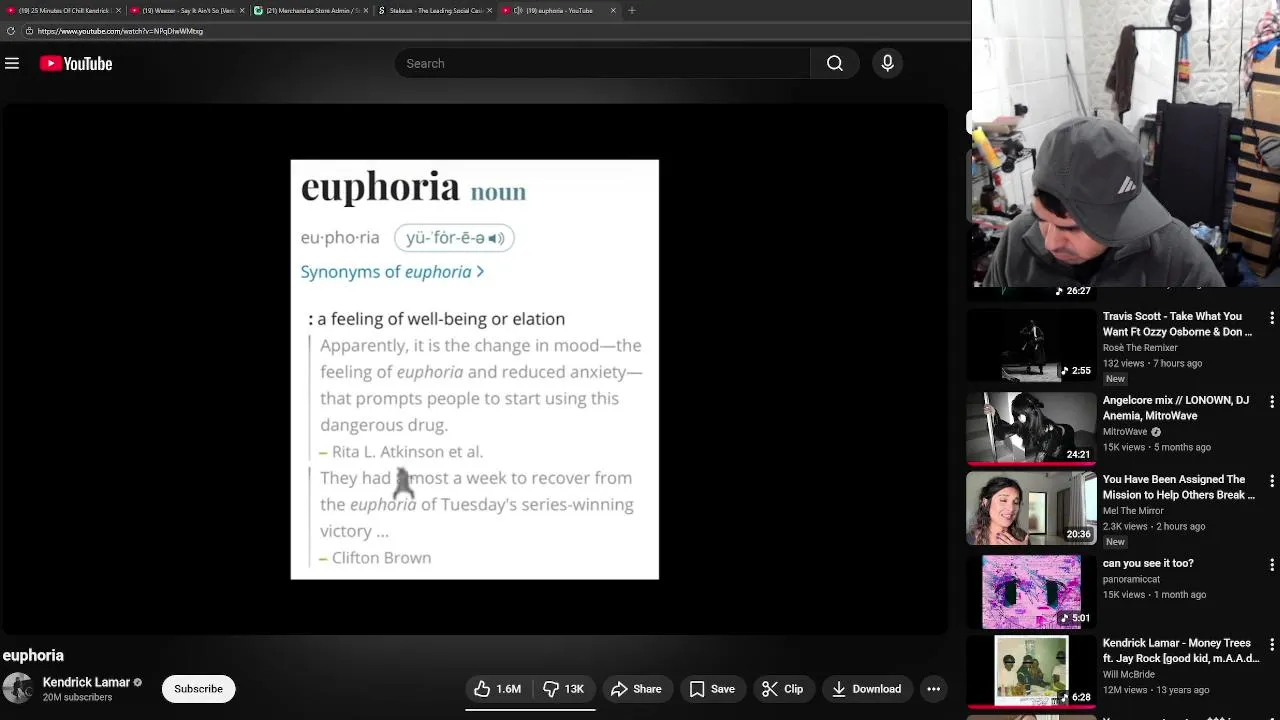Click Kendrick Lamar channel avatar
Viewport: 1280px width, 720px height.
pos(18,689)
